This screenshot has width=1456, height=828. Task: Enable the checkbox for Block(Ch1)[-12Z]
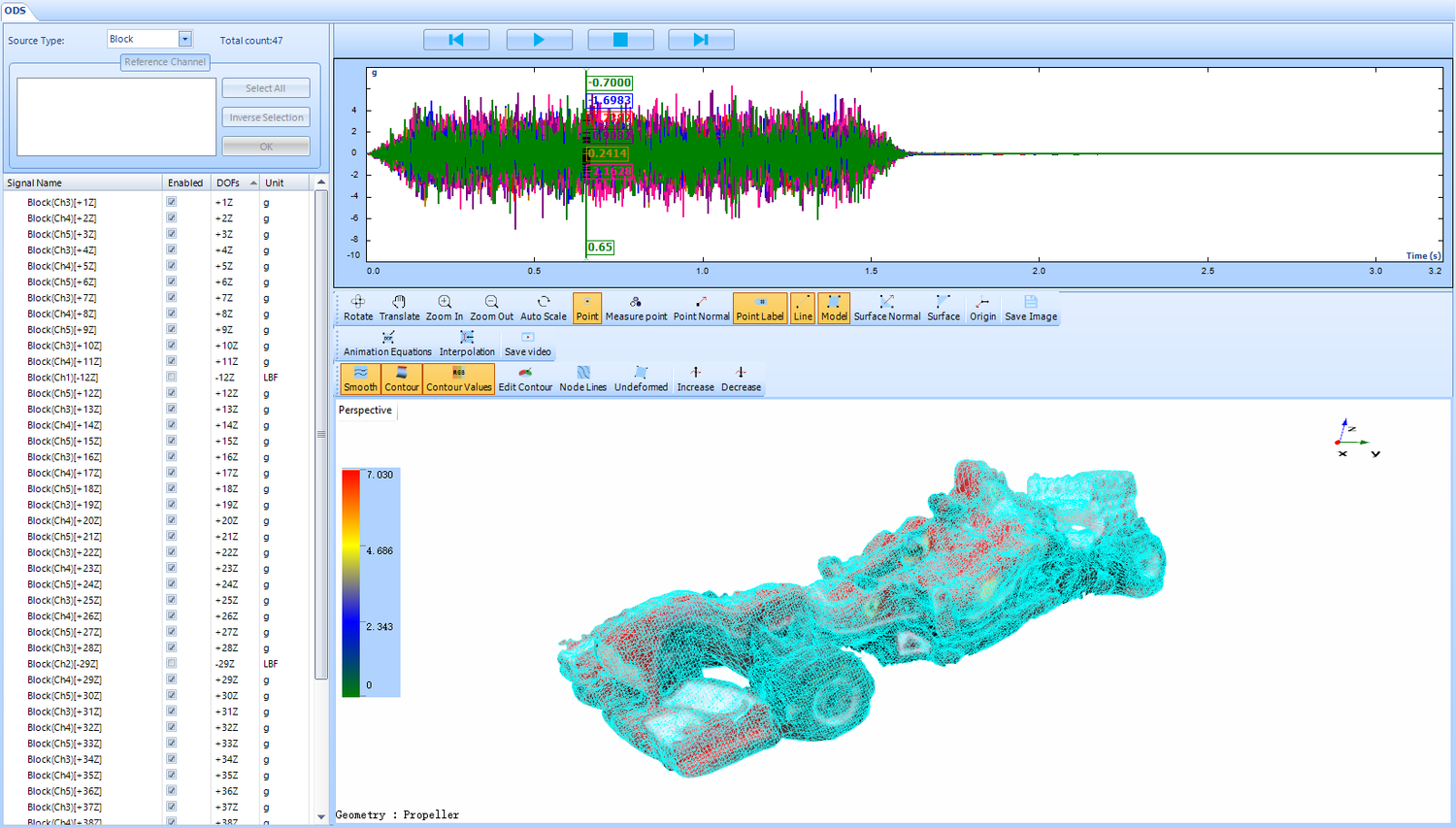170,377
